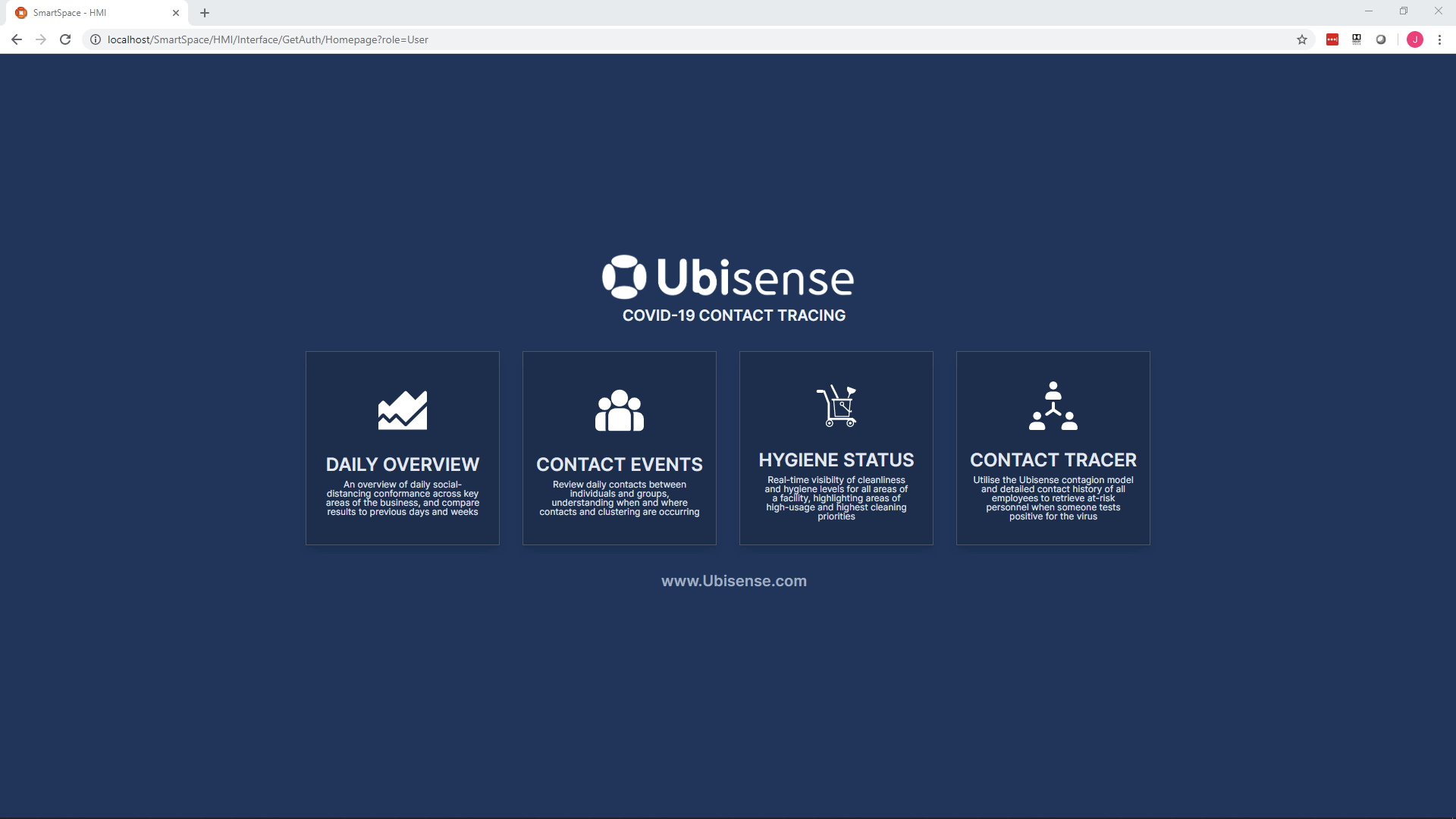The width and height of the screenshot is (1456, 819).
Task: Go forward using the browser forward arrow
Action: [x=41, y=39]
